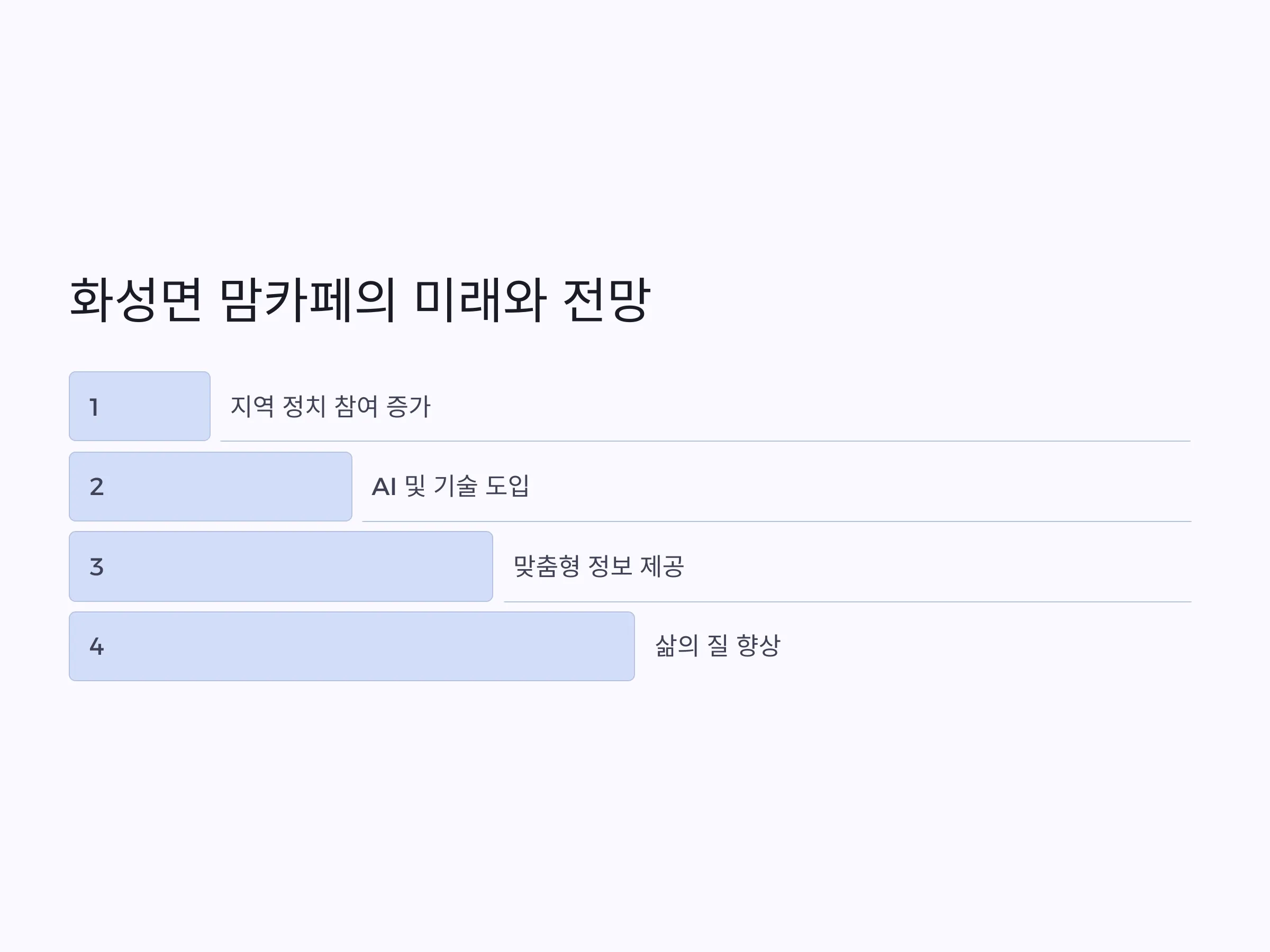Click the word 화성면 in the title

[x=136, y=300]
